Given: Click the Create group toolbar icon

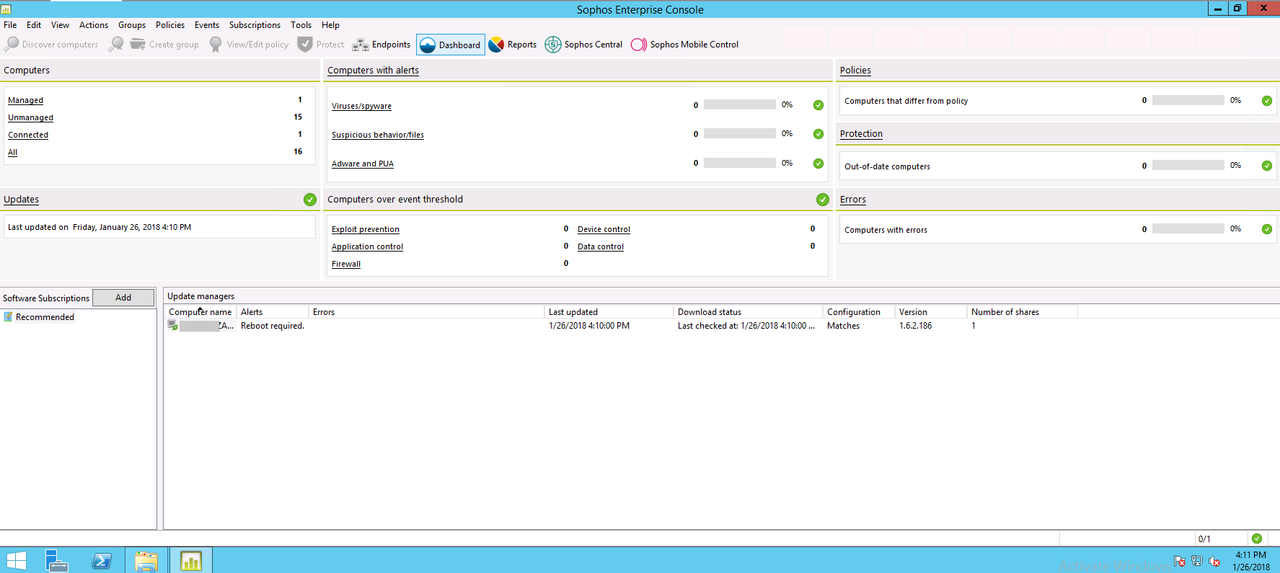Looking at the screenshot, I should tap(137, 44).
